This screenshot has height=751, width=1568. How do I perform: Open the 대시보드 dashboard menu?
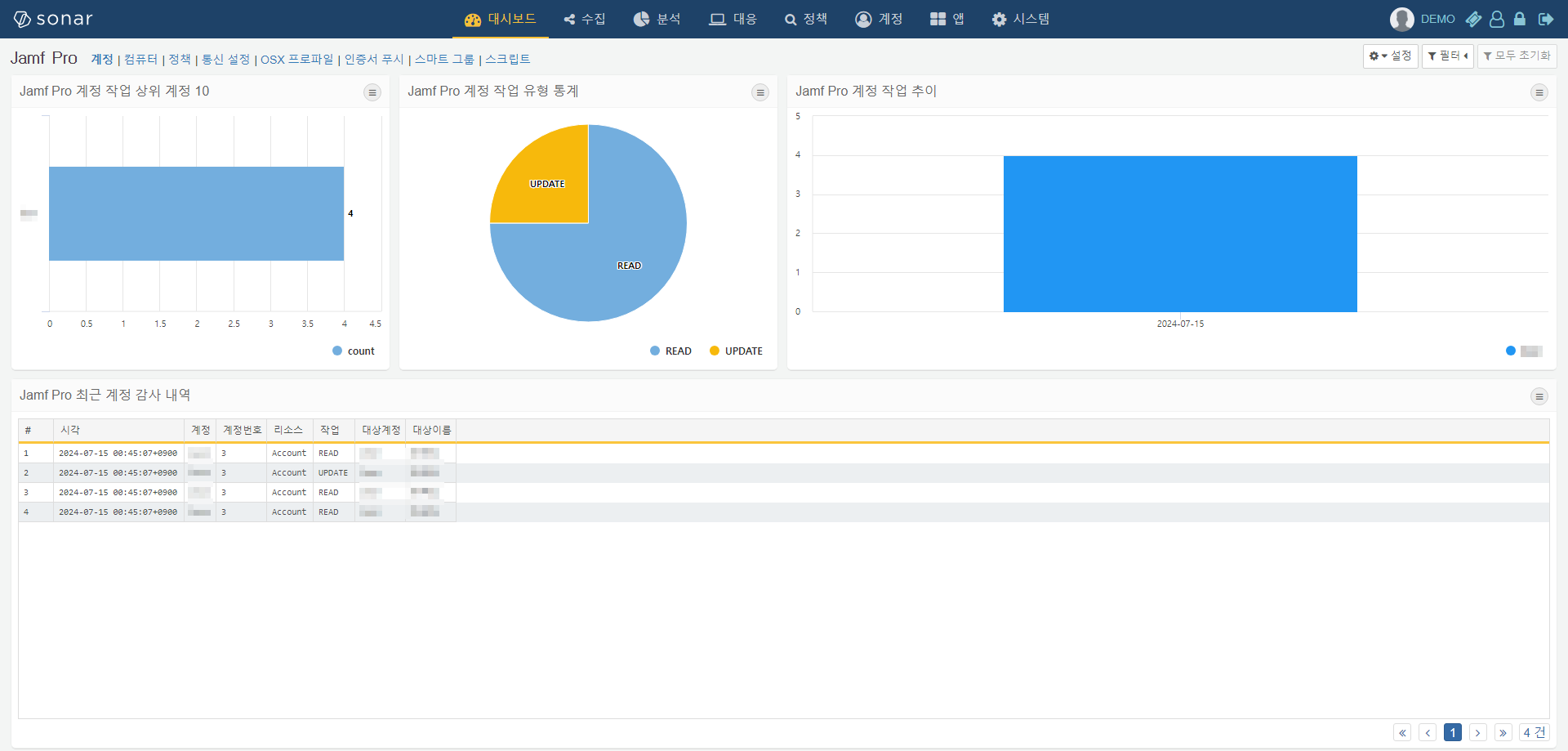tap(500, 19)
